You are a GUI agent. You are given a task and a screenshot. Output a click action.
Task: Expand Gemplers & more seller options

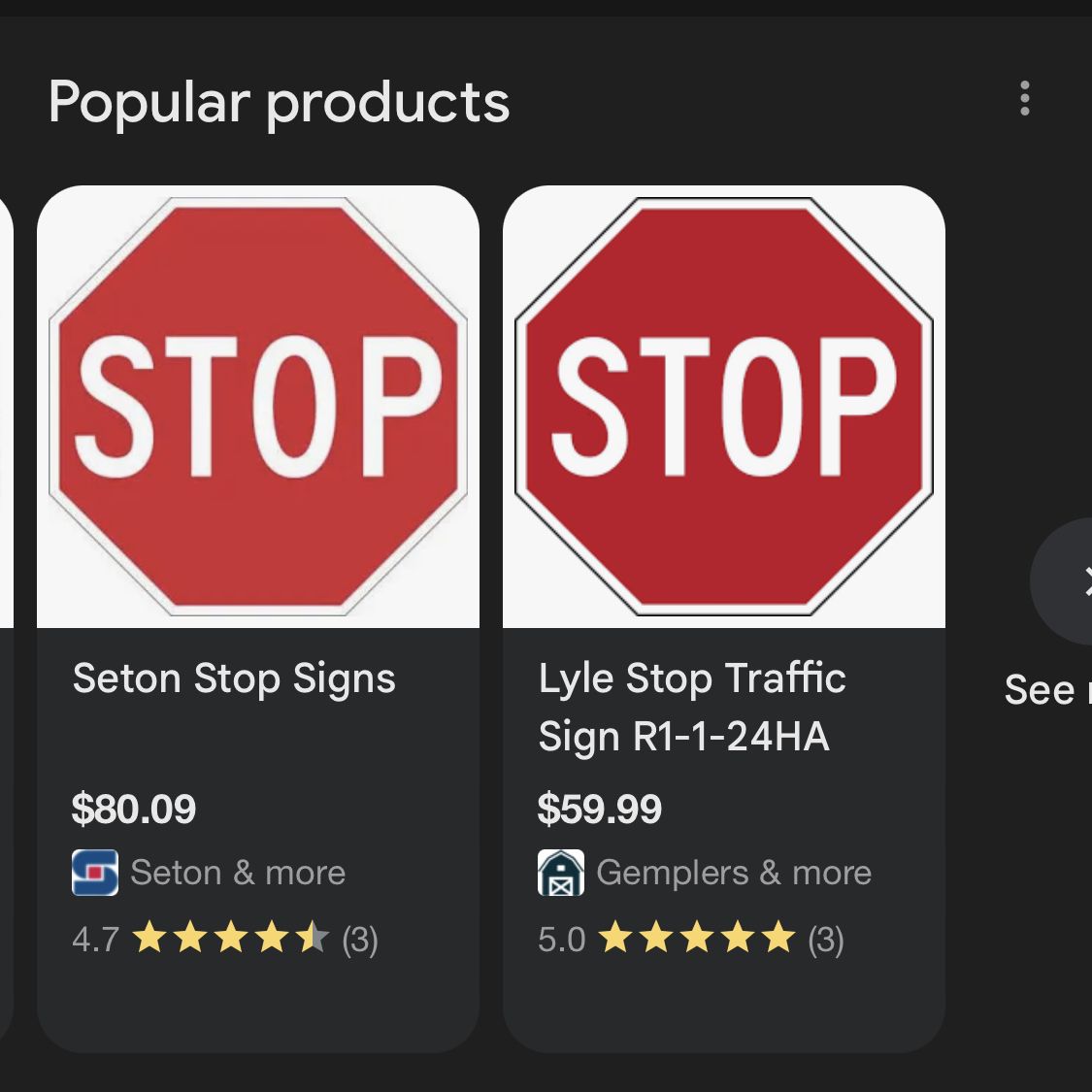point(734,872)
